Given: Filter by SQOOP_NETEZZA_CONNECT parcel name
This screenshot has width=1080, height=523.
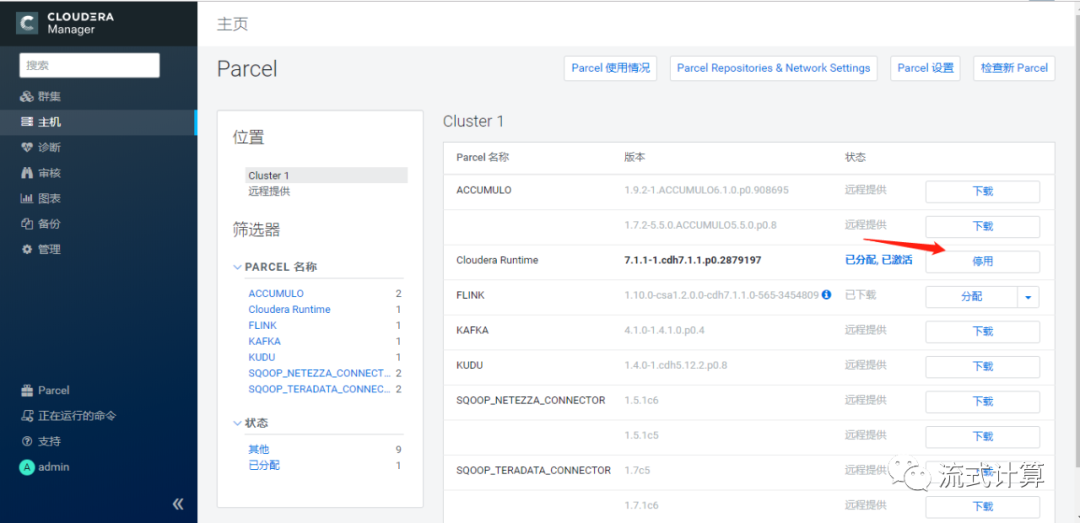Looking at the screenshot, I should tap(320, 373).
